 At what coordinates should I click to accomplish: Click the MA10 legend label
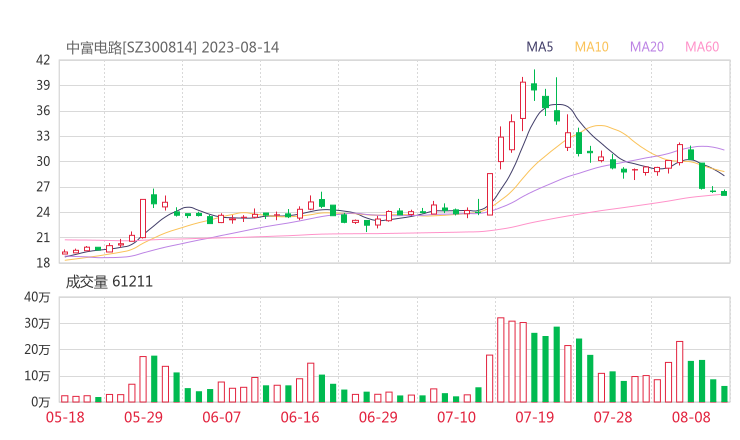point(591,47)
